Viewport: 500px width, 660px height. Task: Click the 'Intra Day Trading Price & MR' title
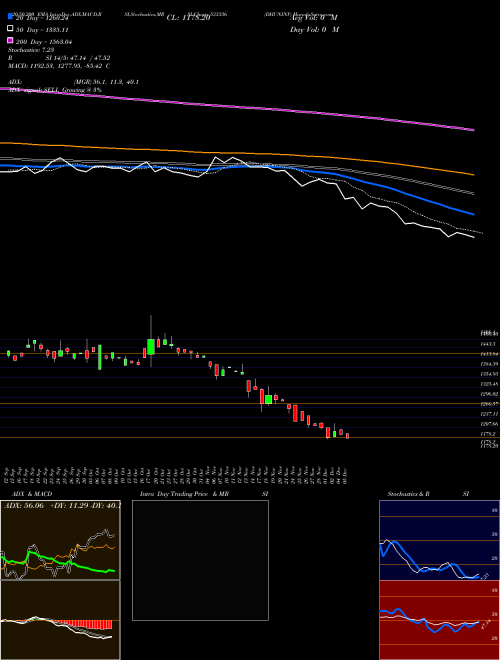pos(184,494)
